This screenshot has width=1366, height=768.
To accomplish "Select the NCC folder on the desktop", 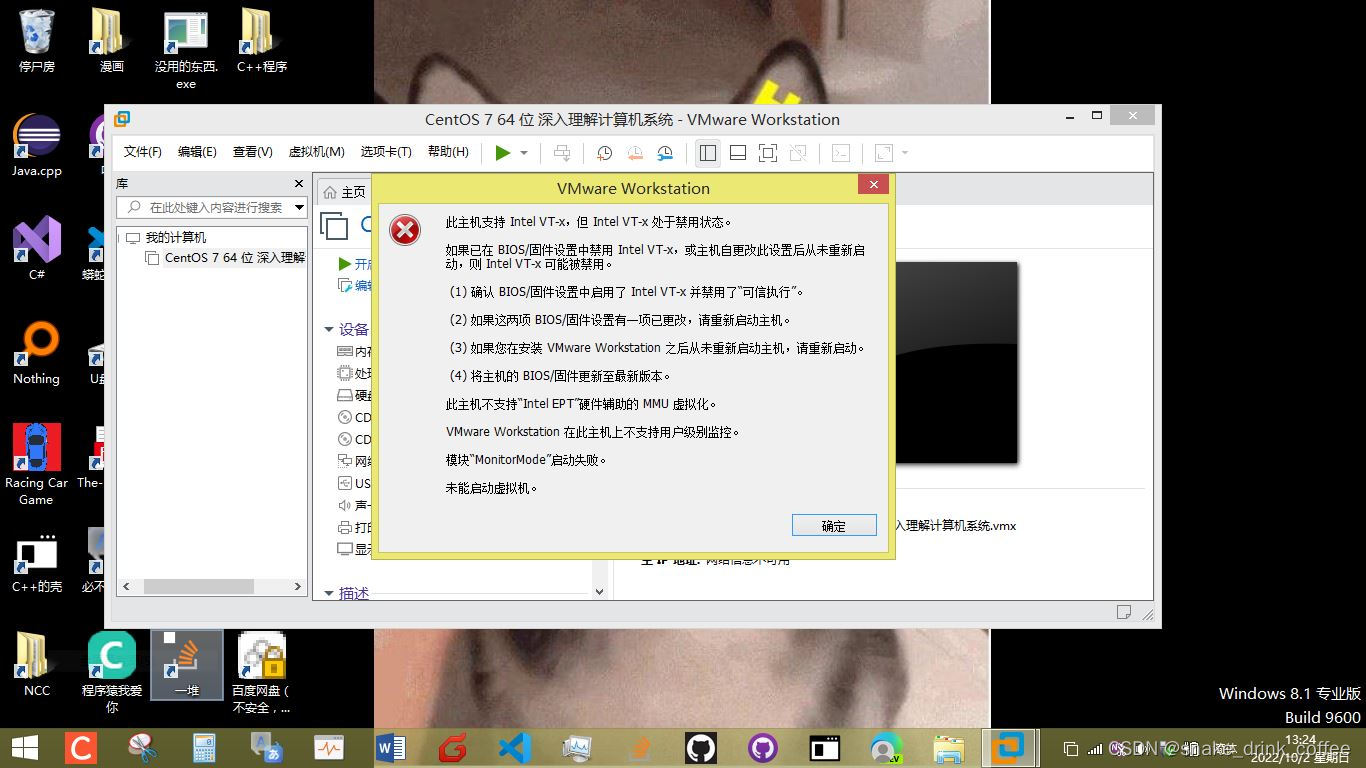I will [37, 664].
